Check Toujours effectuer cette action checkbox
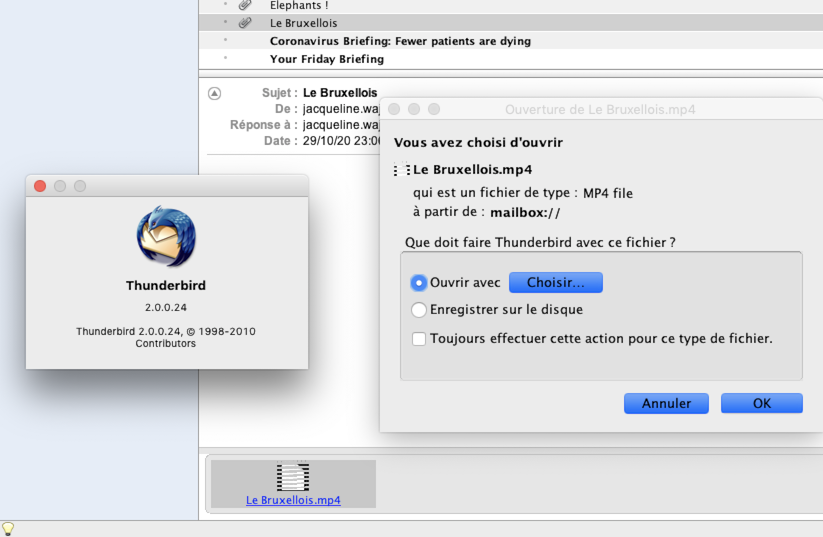Image resolution: width=823 pixels, height=537 pixels. tap(419, 339)
